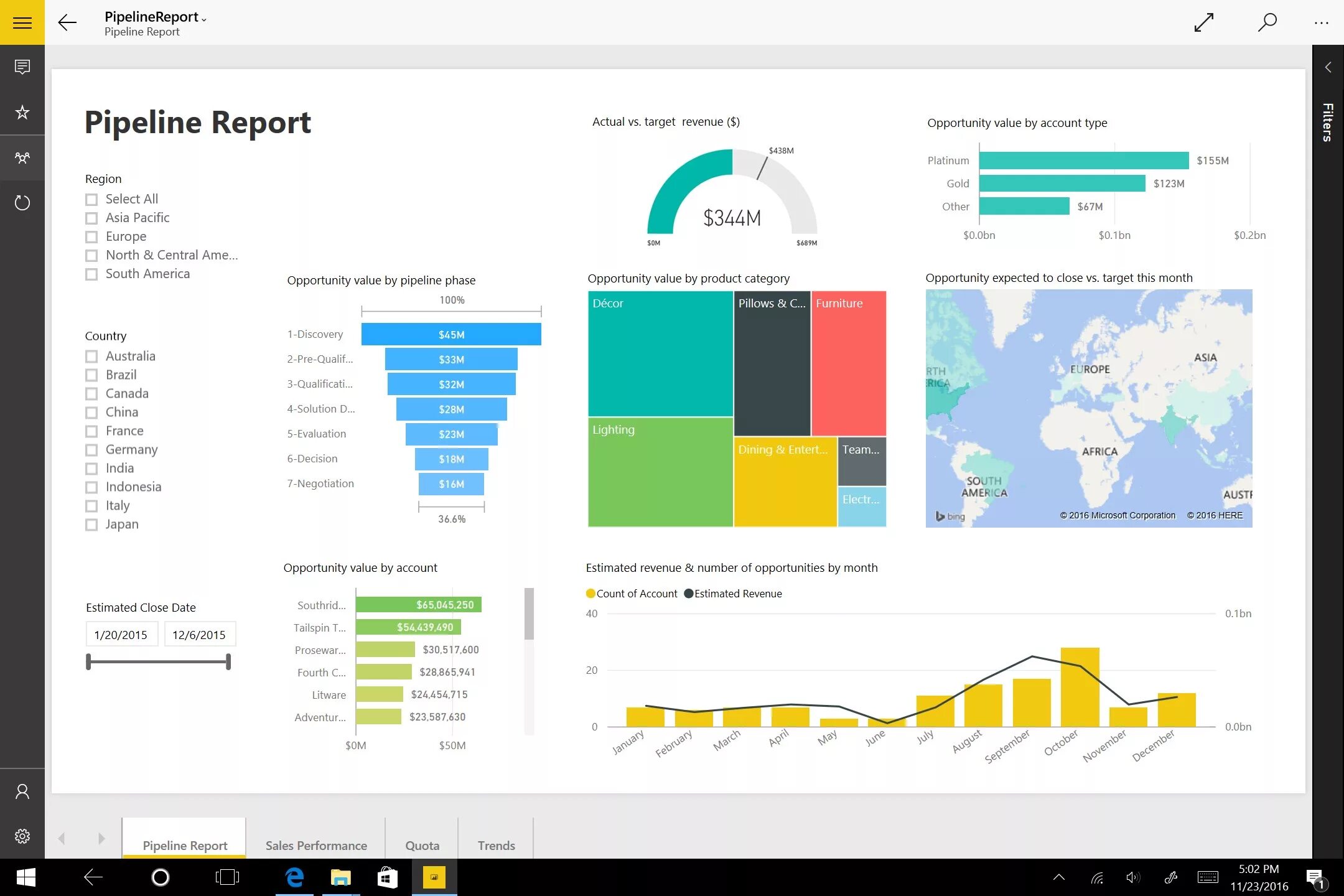Drag the Estimated Close Date range slider
This screenshot has width=1344, height=896.
(x=89, y=661)
